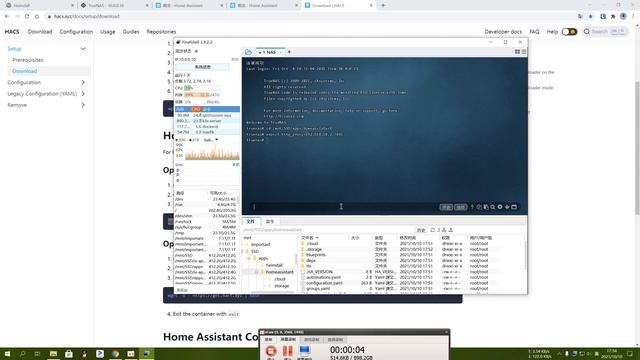Collapse the Setup section in sidebar

coord(83,49)
